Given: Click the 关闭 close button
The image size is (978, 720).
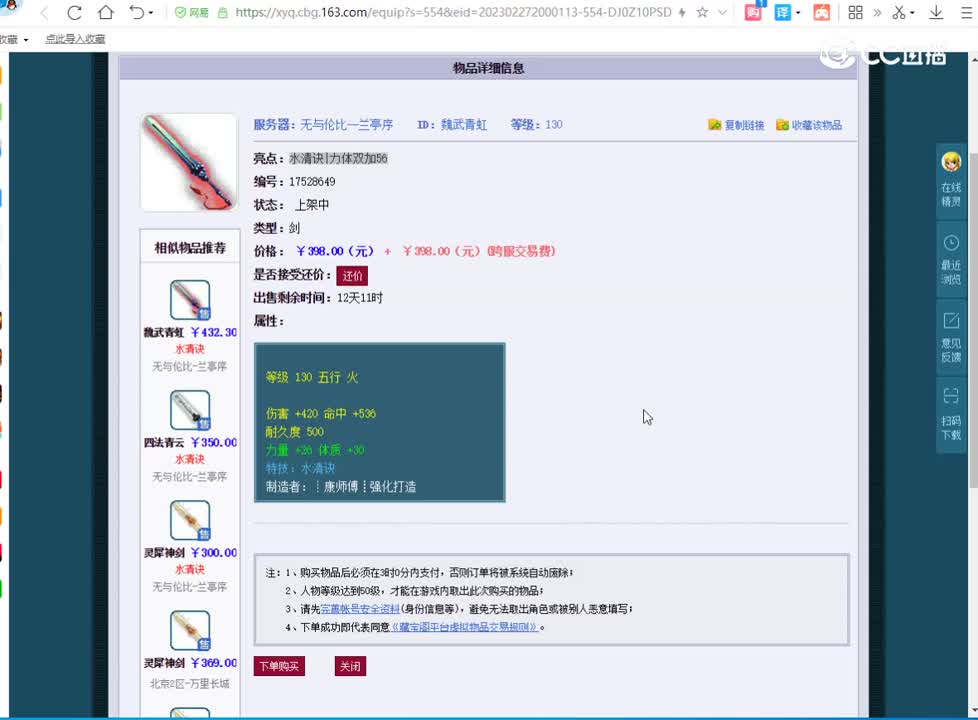Looking at the screenshot, I should [x=350, y=666].
